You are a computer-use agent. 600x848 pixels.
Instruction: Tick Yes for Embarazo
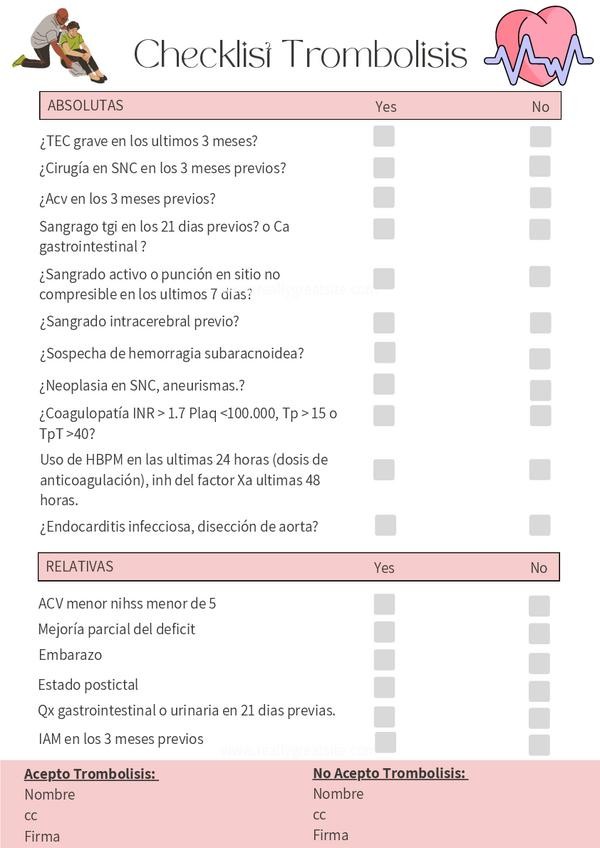[x=384, y=659]
